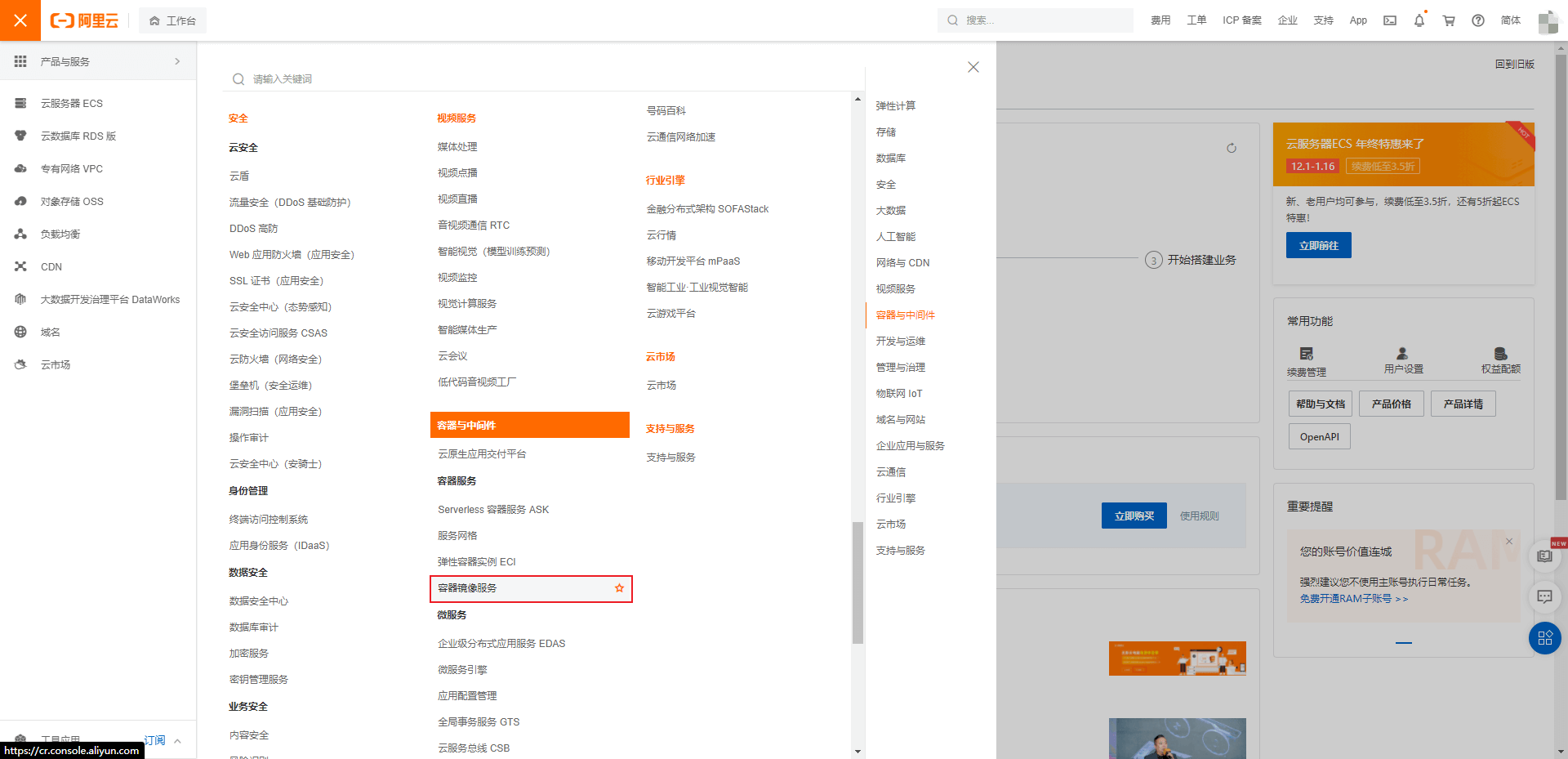Click the 立即购买 button
Image resolution: width=1568 pixels, height=759 pixels.
[1134, 516]
